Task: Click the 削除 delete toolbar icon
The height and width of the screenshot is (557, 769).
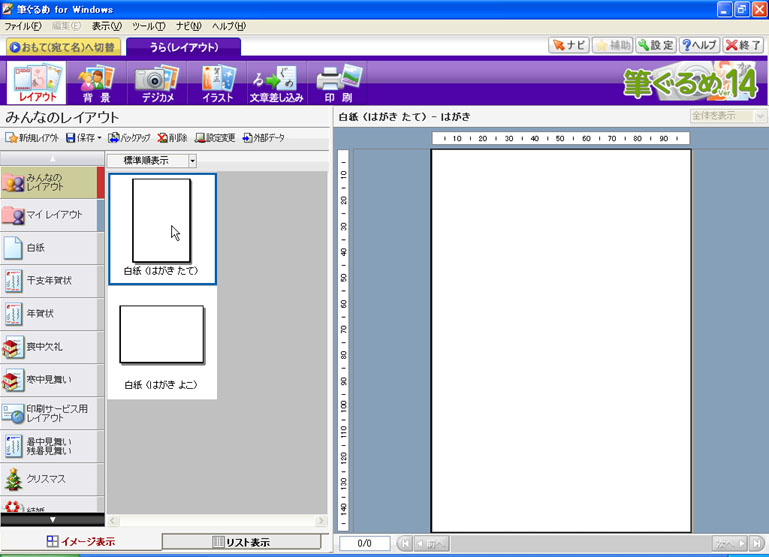Action: [171, 138]
